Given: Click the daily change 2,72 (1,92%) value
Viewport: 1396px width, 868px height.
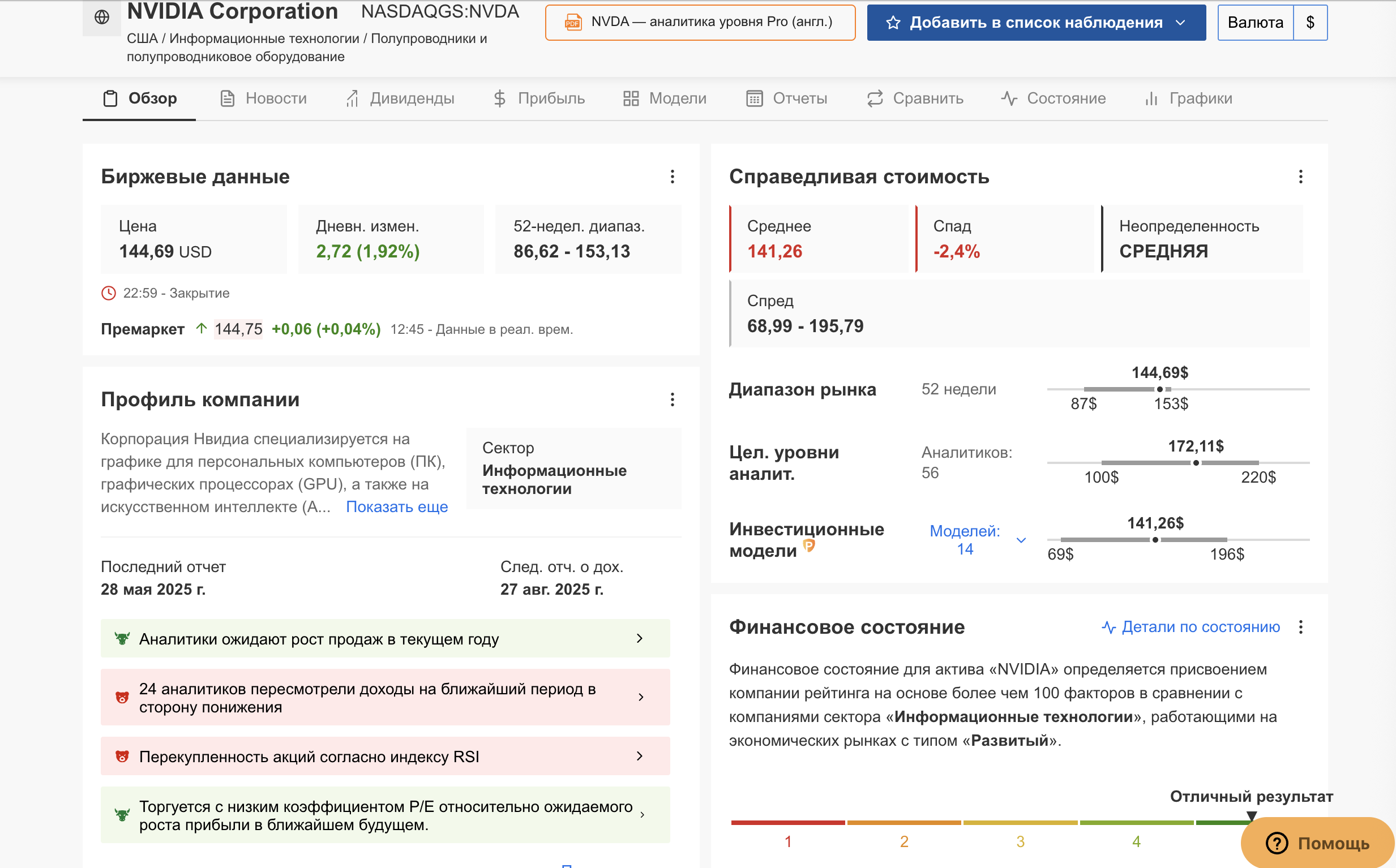Looking at the screenshot, I should click(x=367, y=251).
